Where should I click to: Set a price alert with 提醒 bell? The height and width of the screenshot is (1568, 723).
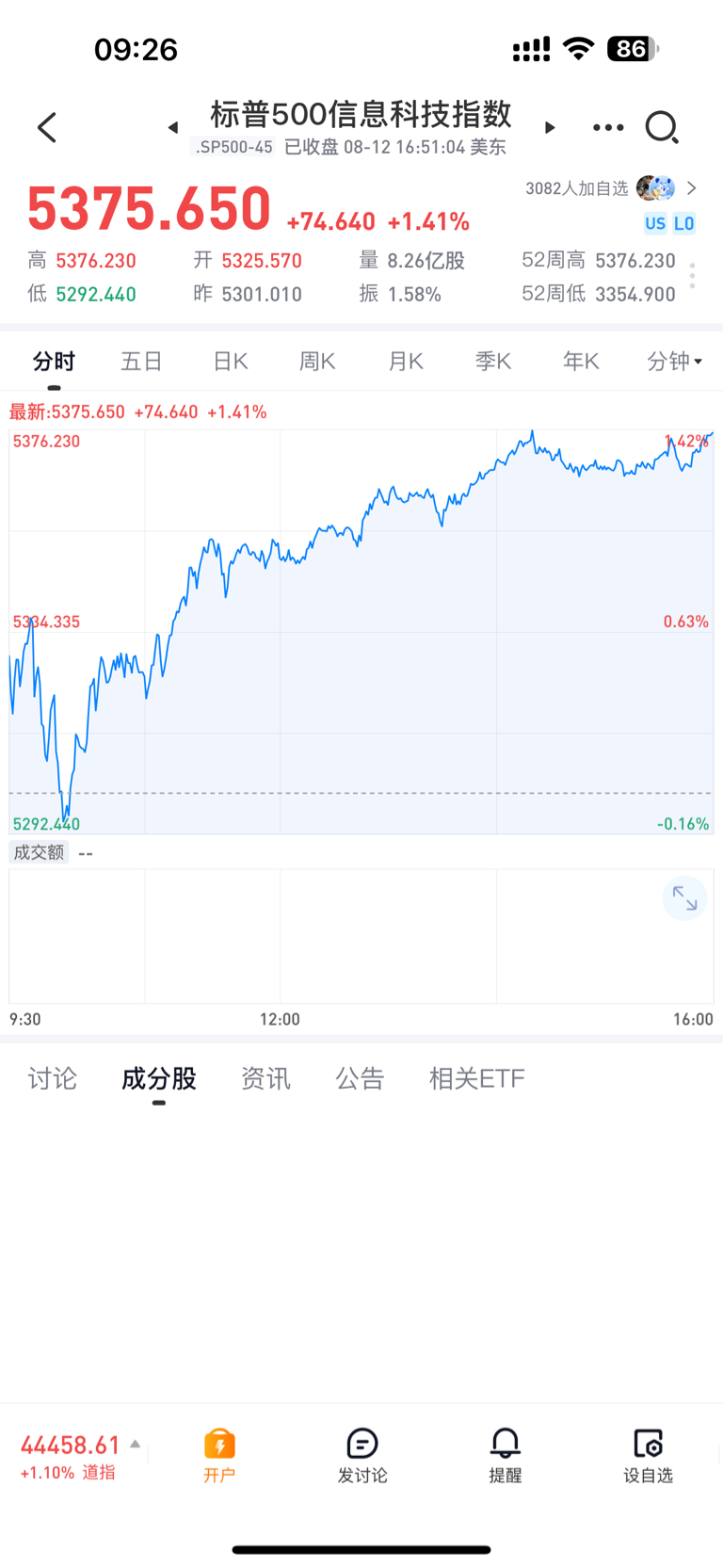[506, 1455]
